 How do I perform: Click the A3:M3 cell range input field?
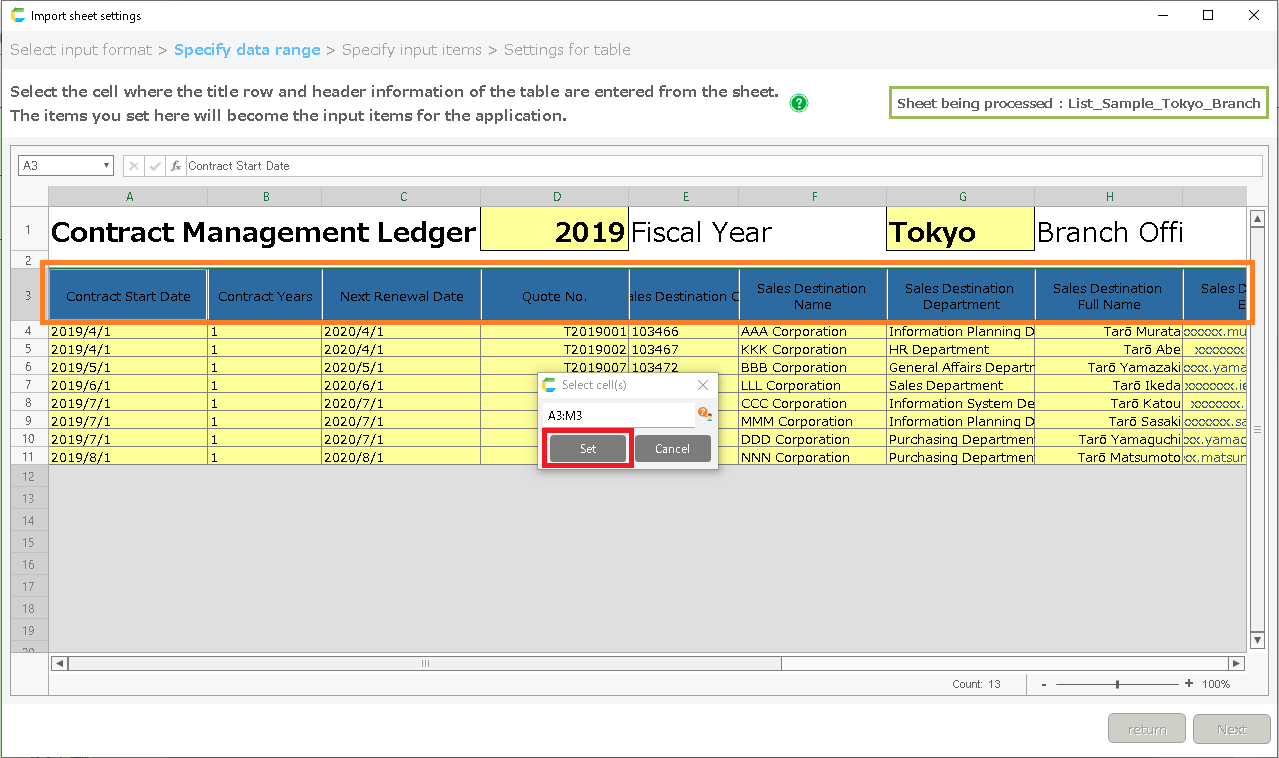(x=618, y=415)
